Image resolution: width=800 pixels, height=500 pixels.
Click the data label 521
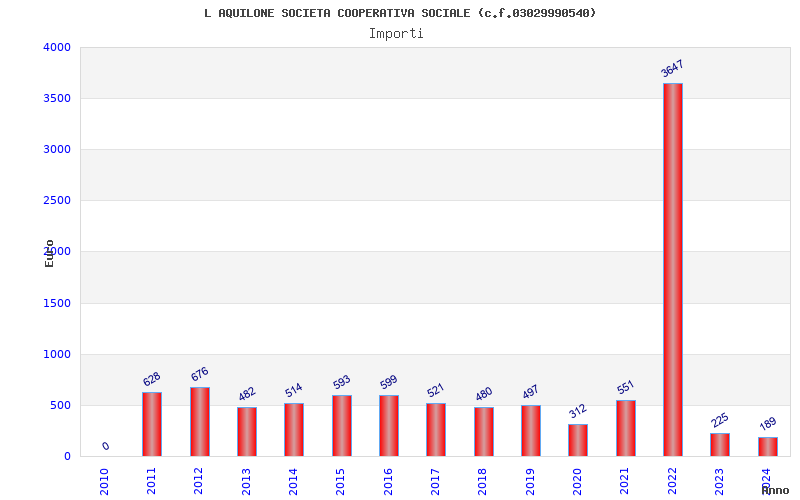pyautogui.click(x=436, y=390)
